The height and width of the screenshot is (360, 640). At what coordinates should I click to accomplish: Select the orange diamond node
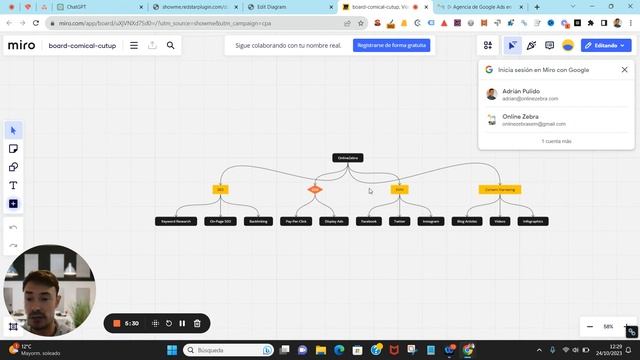[315, 189]
